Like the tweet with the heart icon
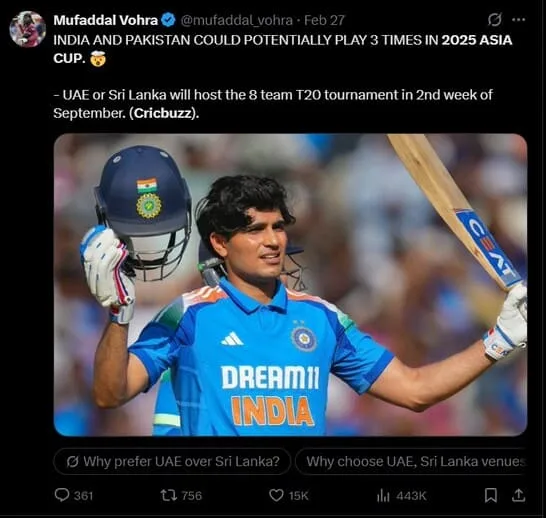The image size is (546, 518). 277,495
